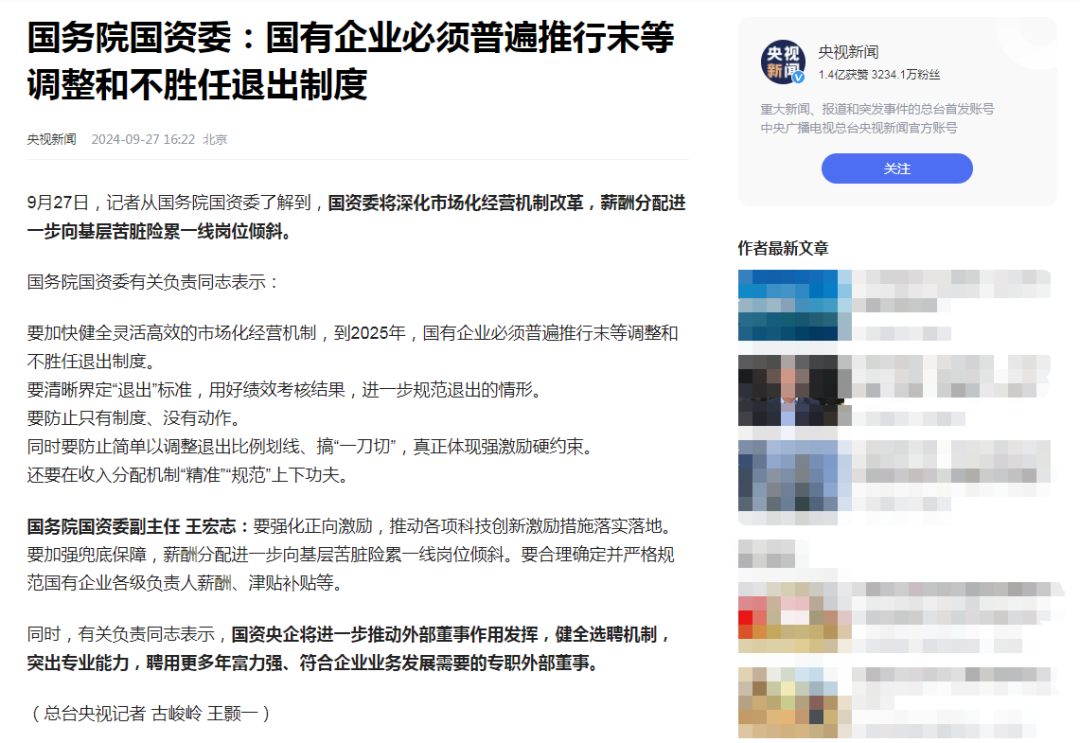Click the article headline about 国务院国资委

click(350, 61)
